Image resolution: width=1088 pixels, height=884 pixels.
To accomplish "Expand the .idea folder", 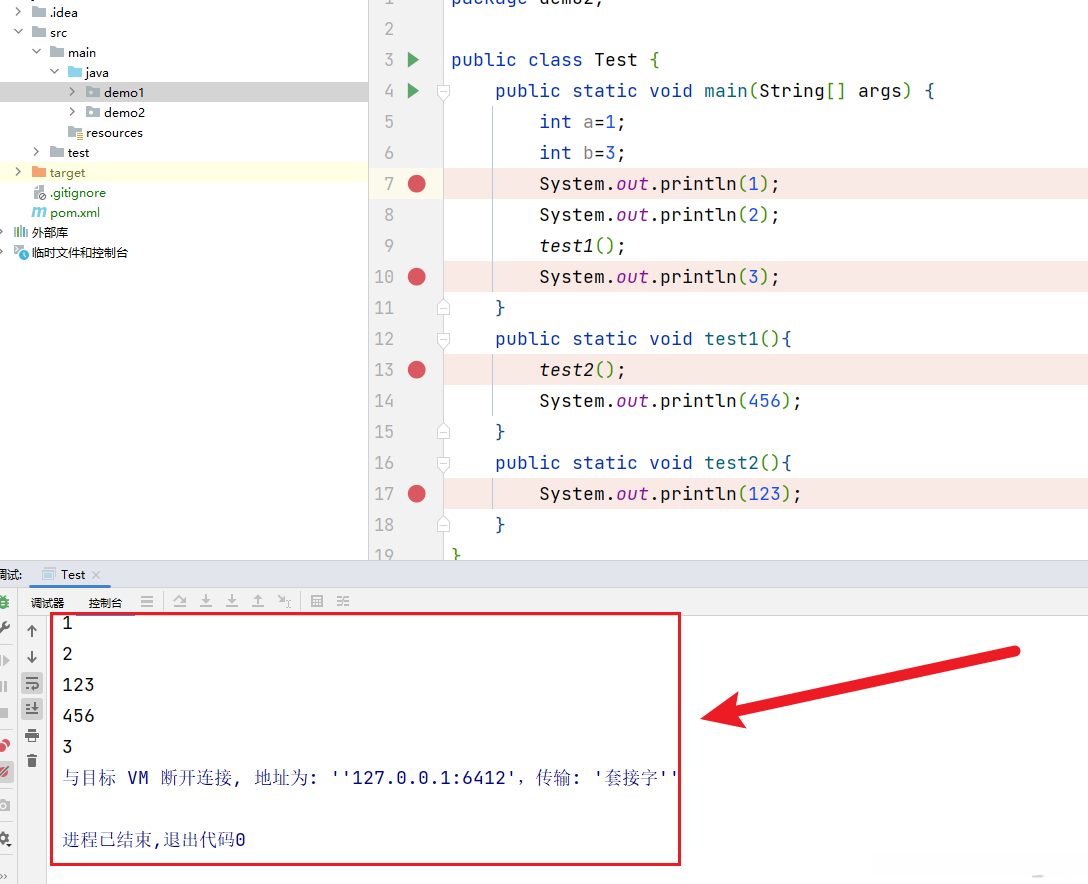I will [19, 12].
